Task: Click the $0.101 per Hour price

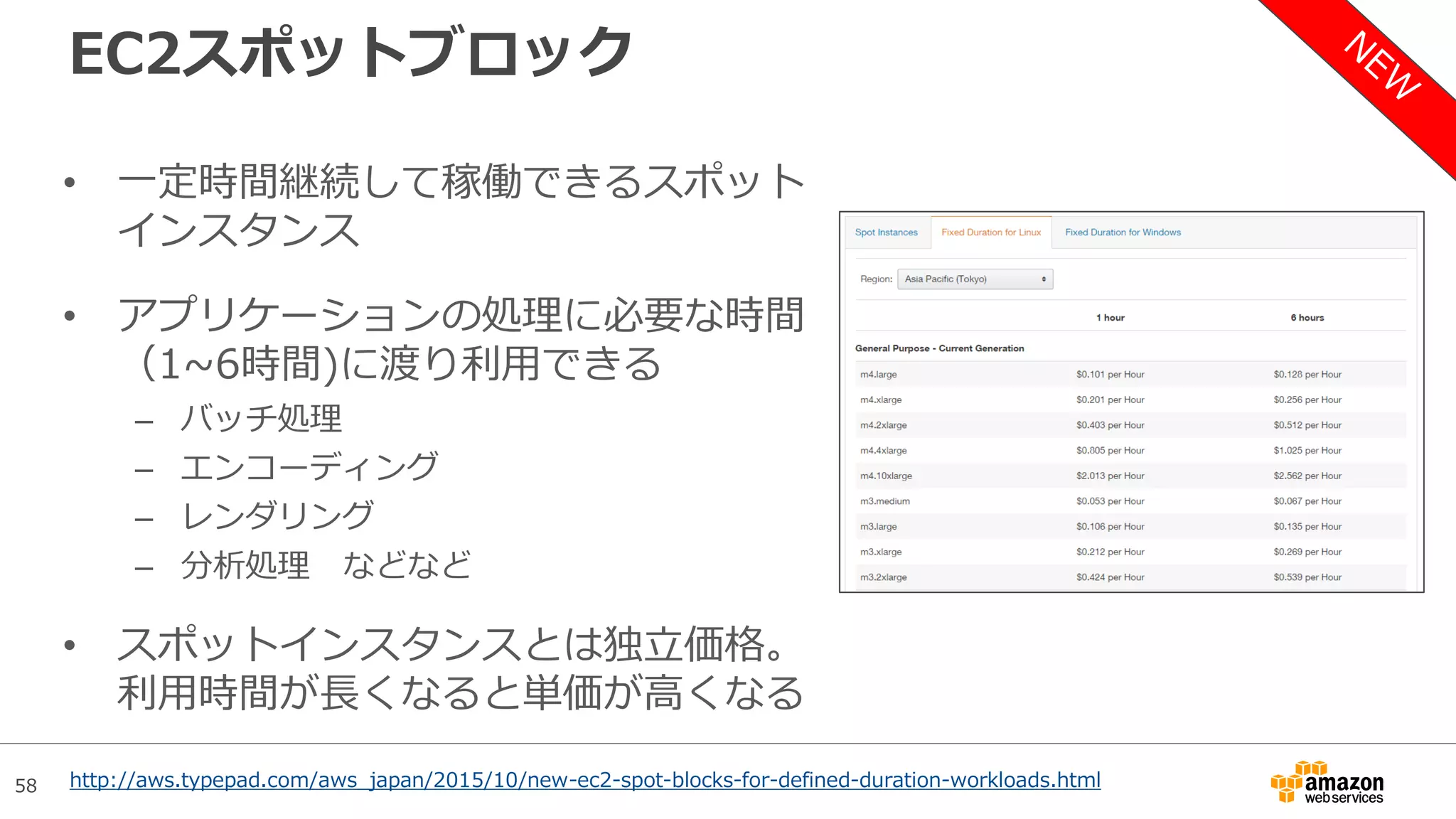Action: tap(1110, 375)
